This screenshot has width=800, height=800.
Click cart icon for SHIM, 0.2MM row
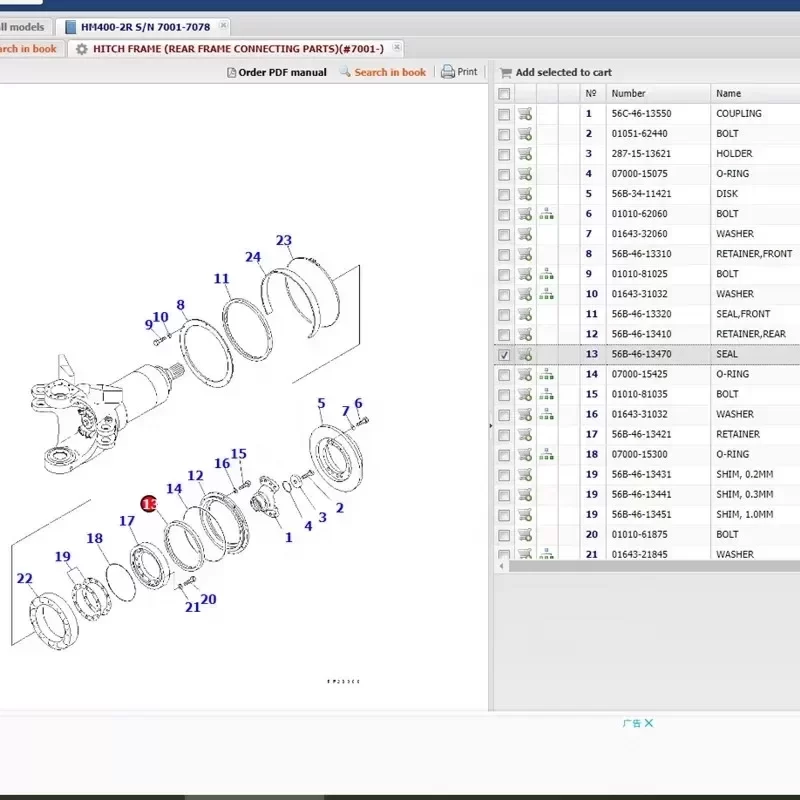tap(524, 474)
